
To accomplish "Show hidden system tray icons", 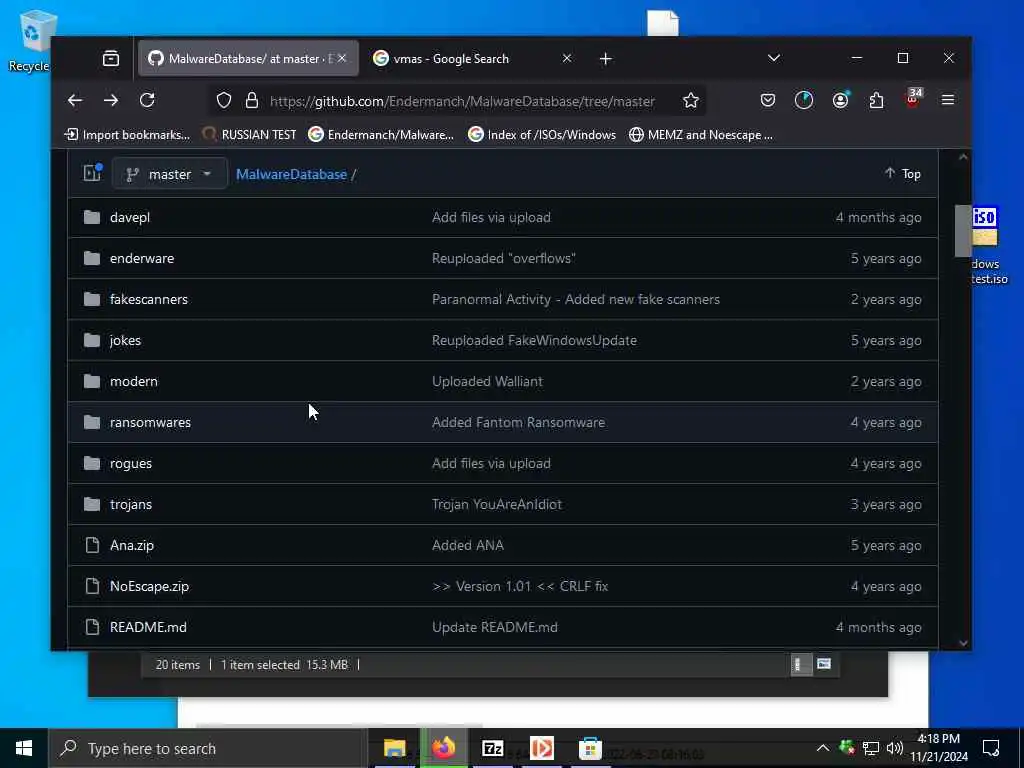I will coord(823,748).
